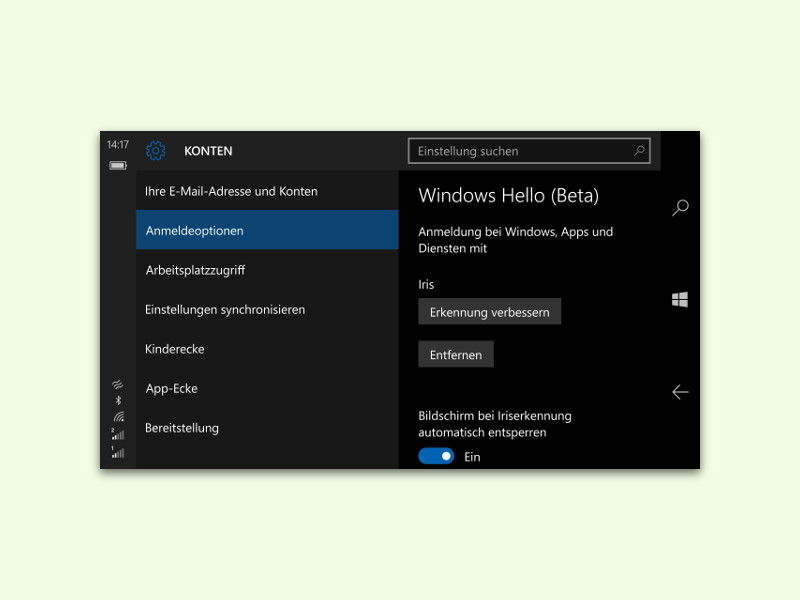Click the Windows Hello (Beta) heading

click(509, 195)
